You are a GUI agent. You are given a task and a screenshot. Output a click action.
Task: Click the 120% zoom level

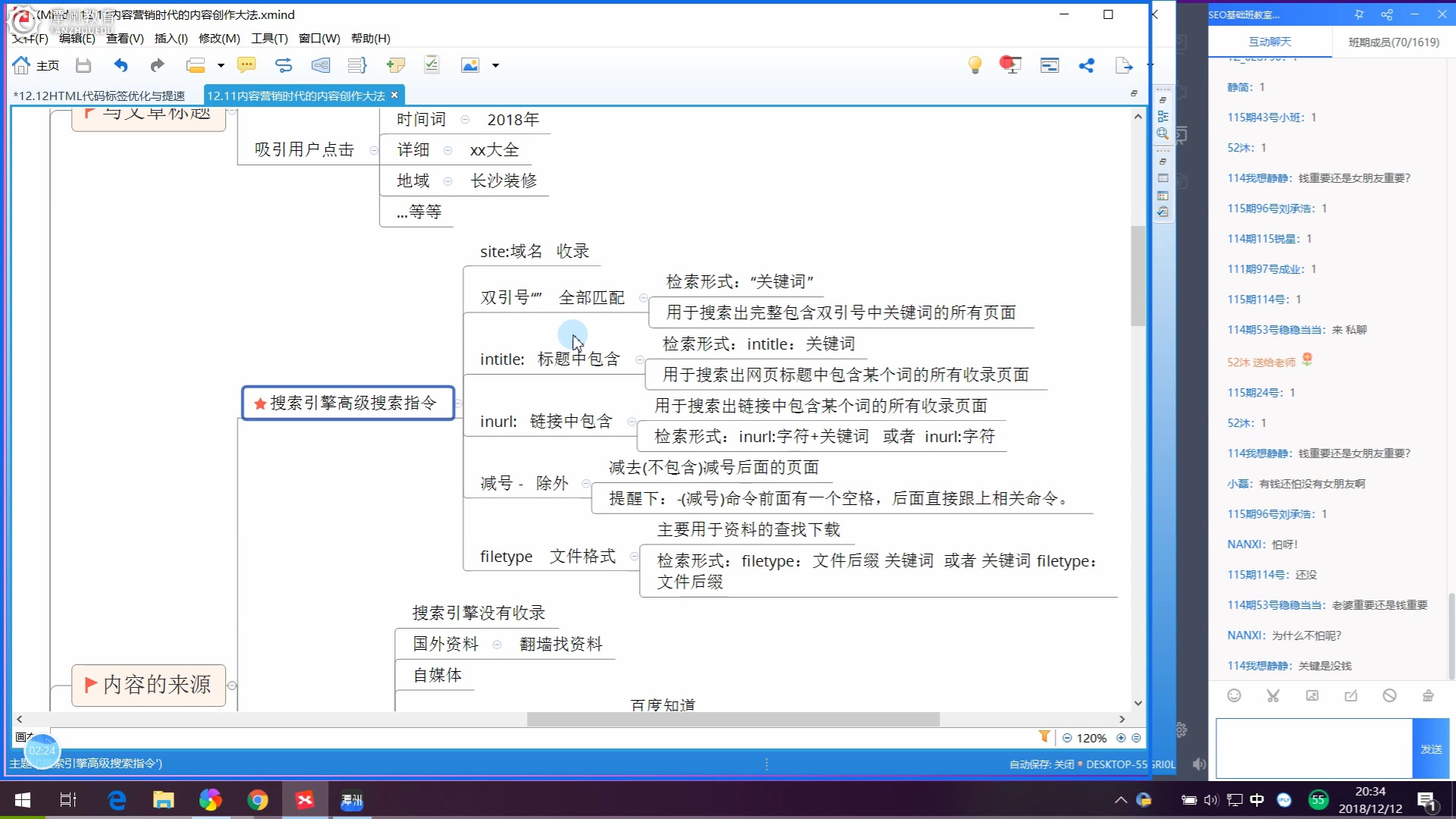1092,738
